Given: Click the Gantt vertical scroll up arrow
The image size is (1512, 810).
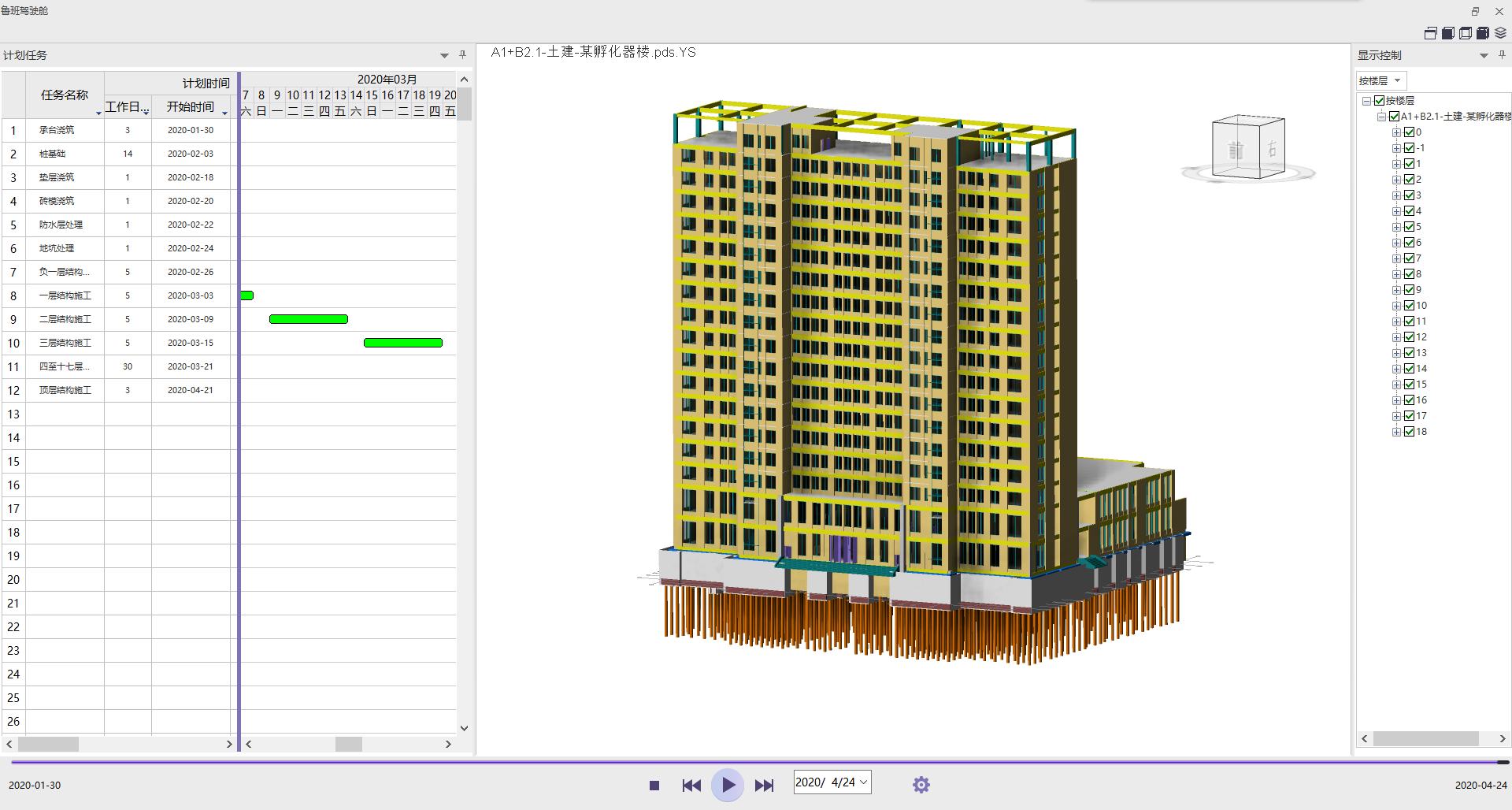Looking at the screenshot, I should coord(464,79).
